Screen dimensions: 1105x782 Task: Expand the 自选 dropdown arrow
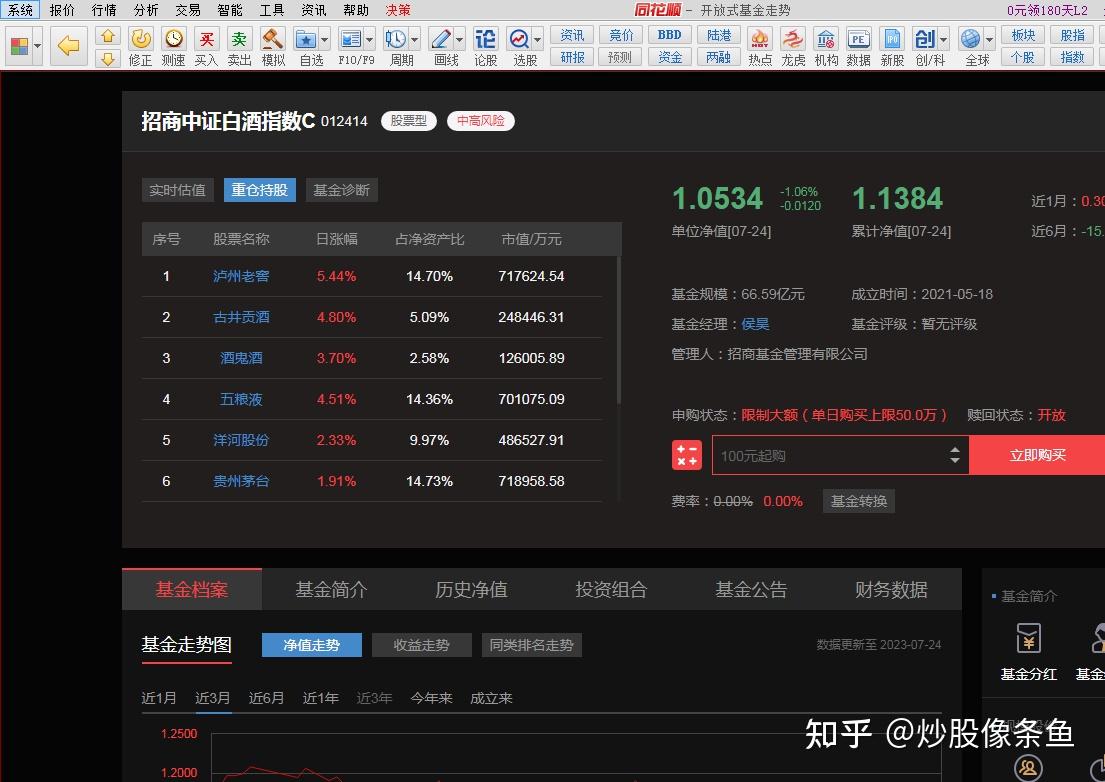click(325, 39)
